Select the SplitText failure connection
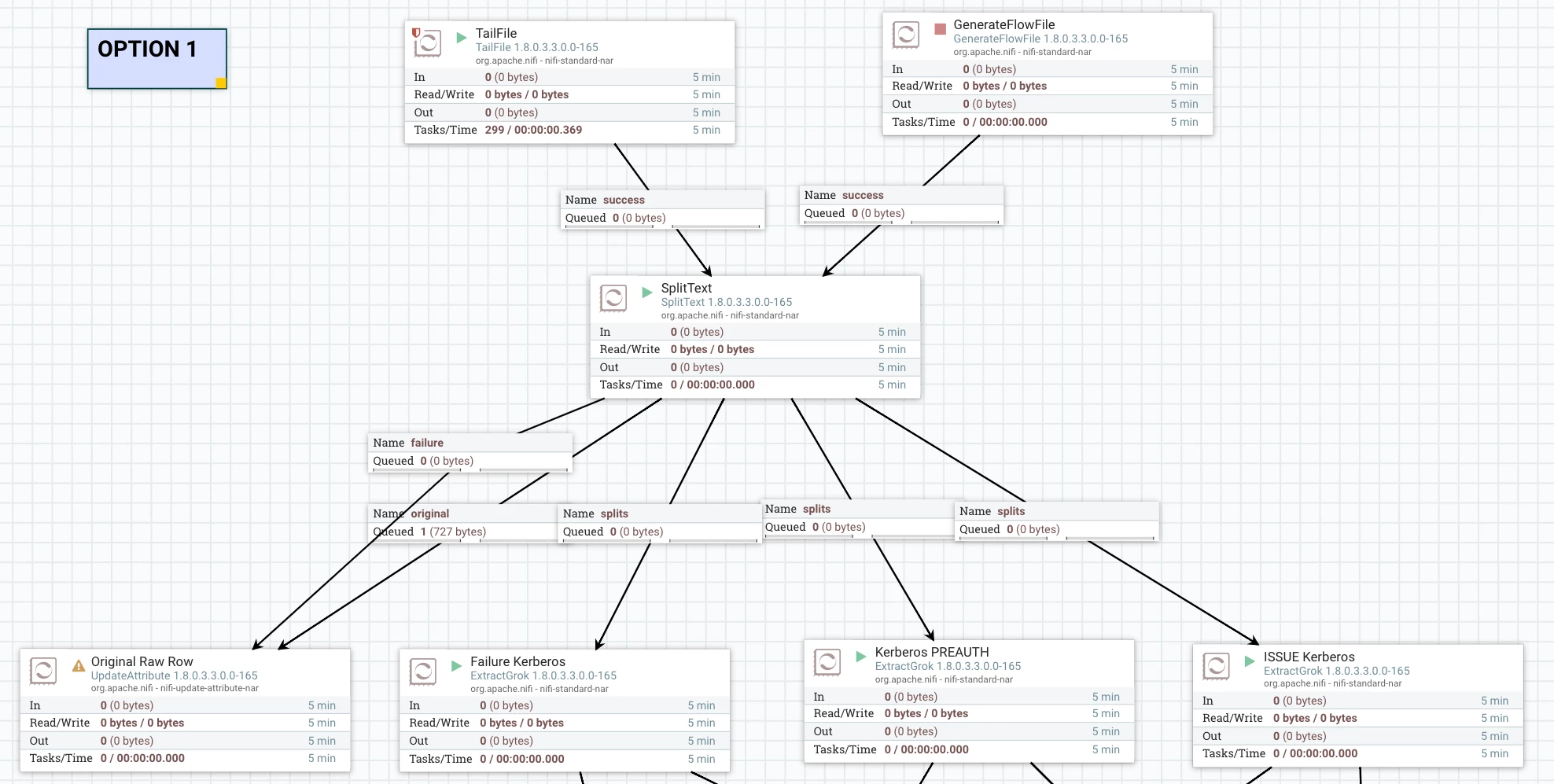The image size is (1554, 784). [470, 452]
